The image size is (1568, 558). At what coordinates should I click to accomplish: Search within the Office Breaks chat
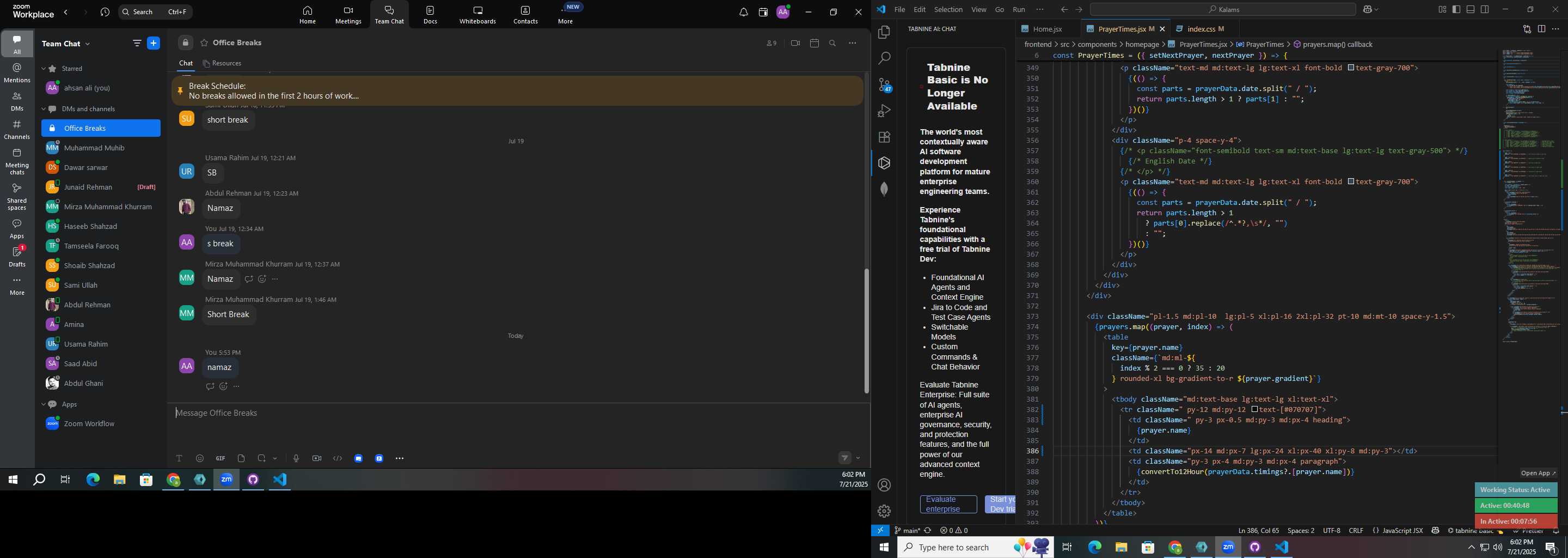click(832, 43)
